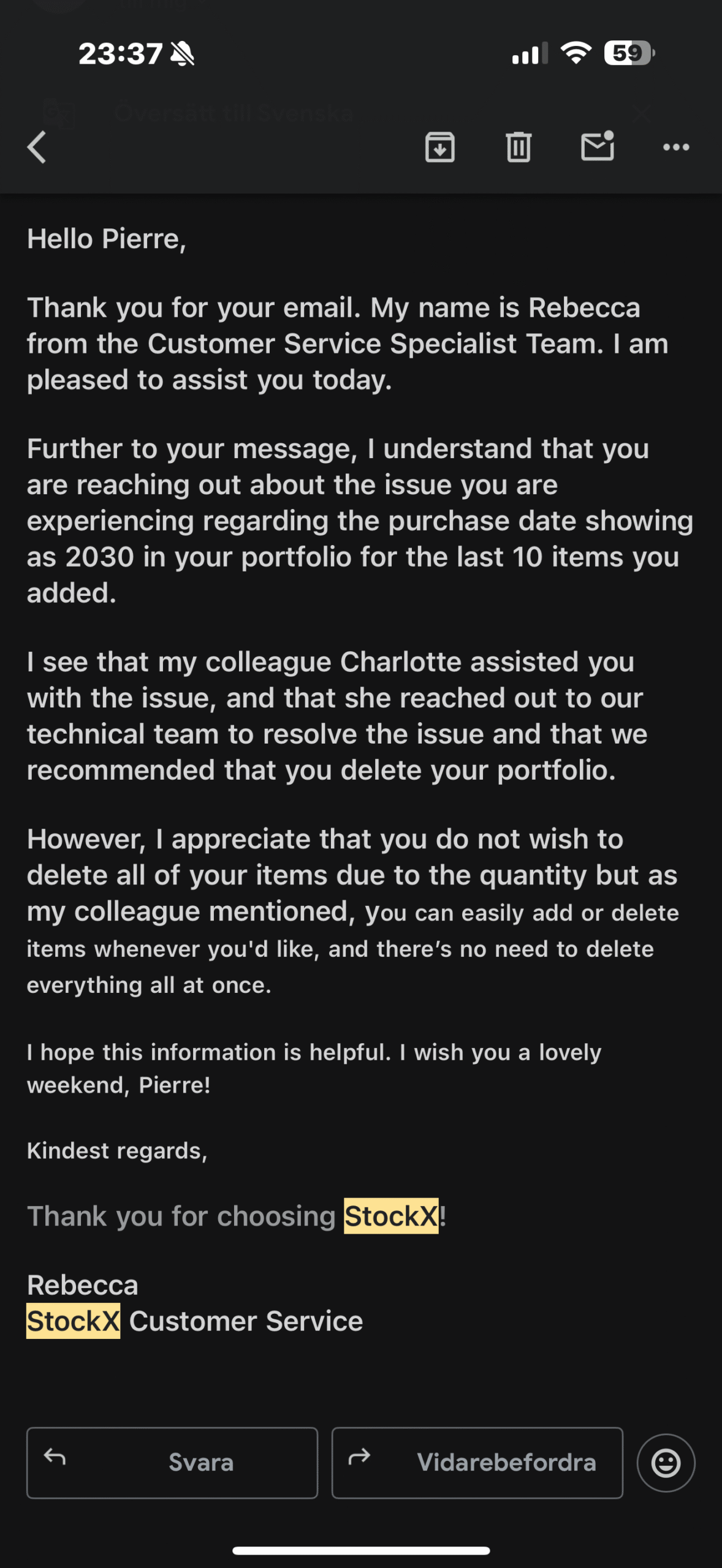Open the three-dot more options menu

click(x=676, y=147)
